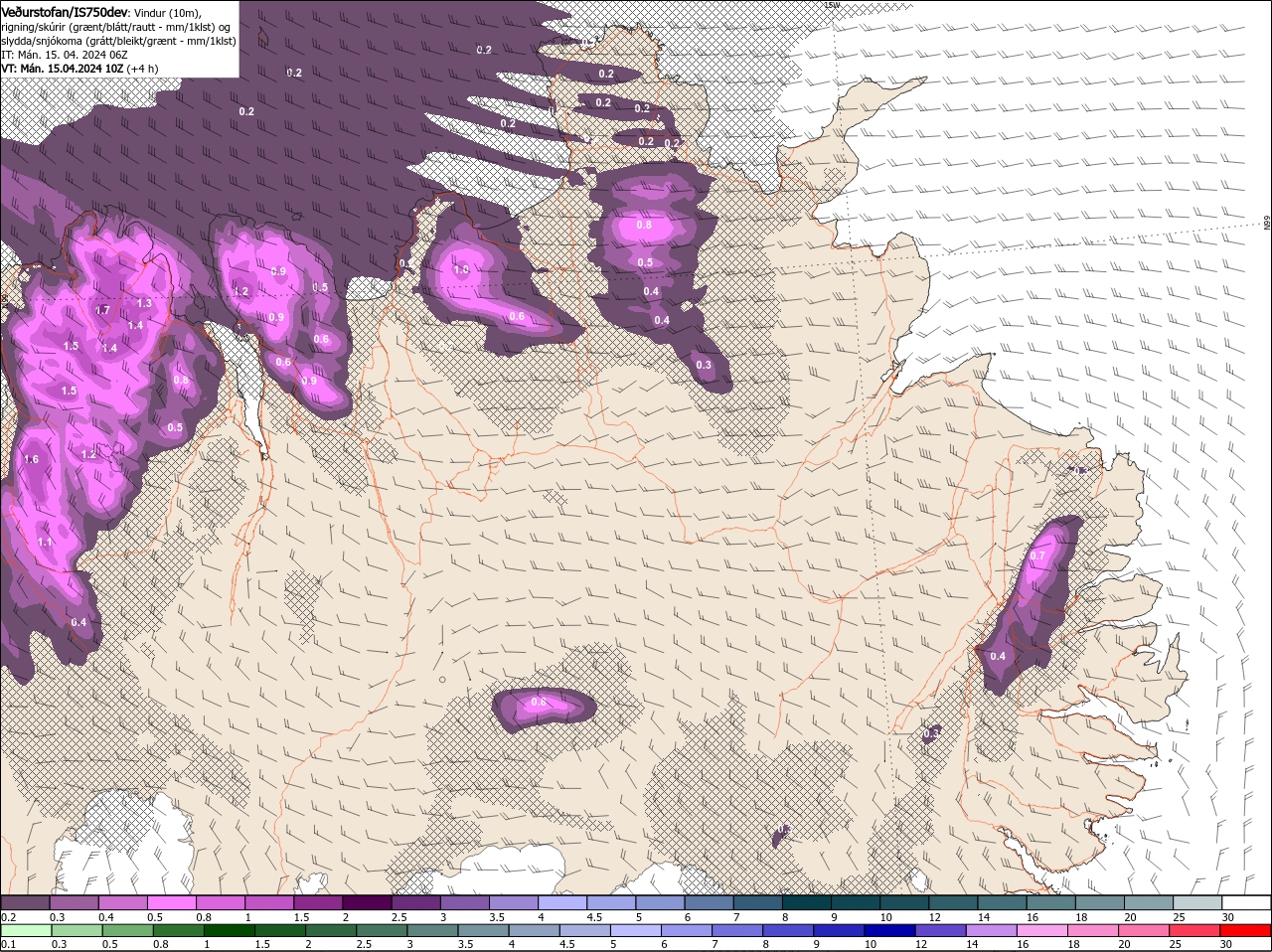Click the 'rigning/skúrir' legend description line
The width and height of the screenshot is (1272, 952).
pyautogui.click(x=116, y=27)
